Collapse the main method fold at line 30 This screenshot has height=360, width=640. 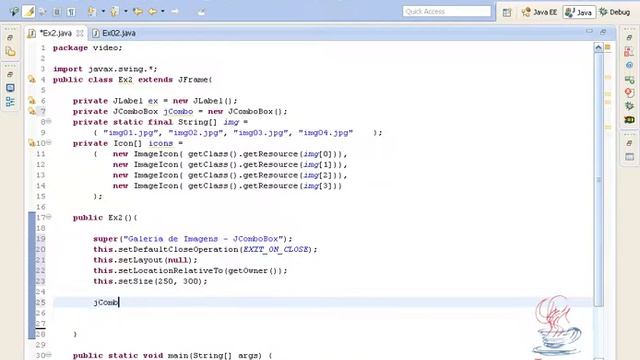[49, 355]
